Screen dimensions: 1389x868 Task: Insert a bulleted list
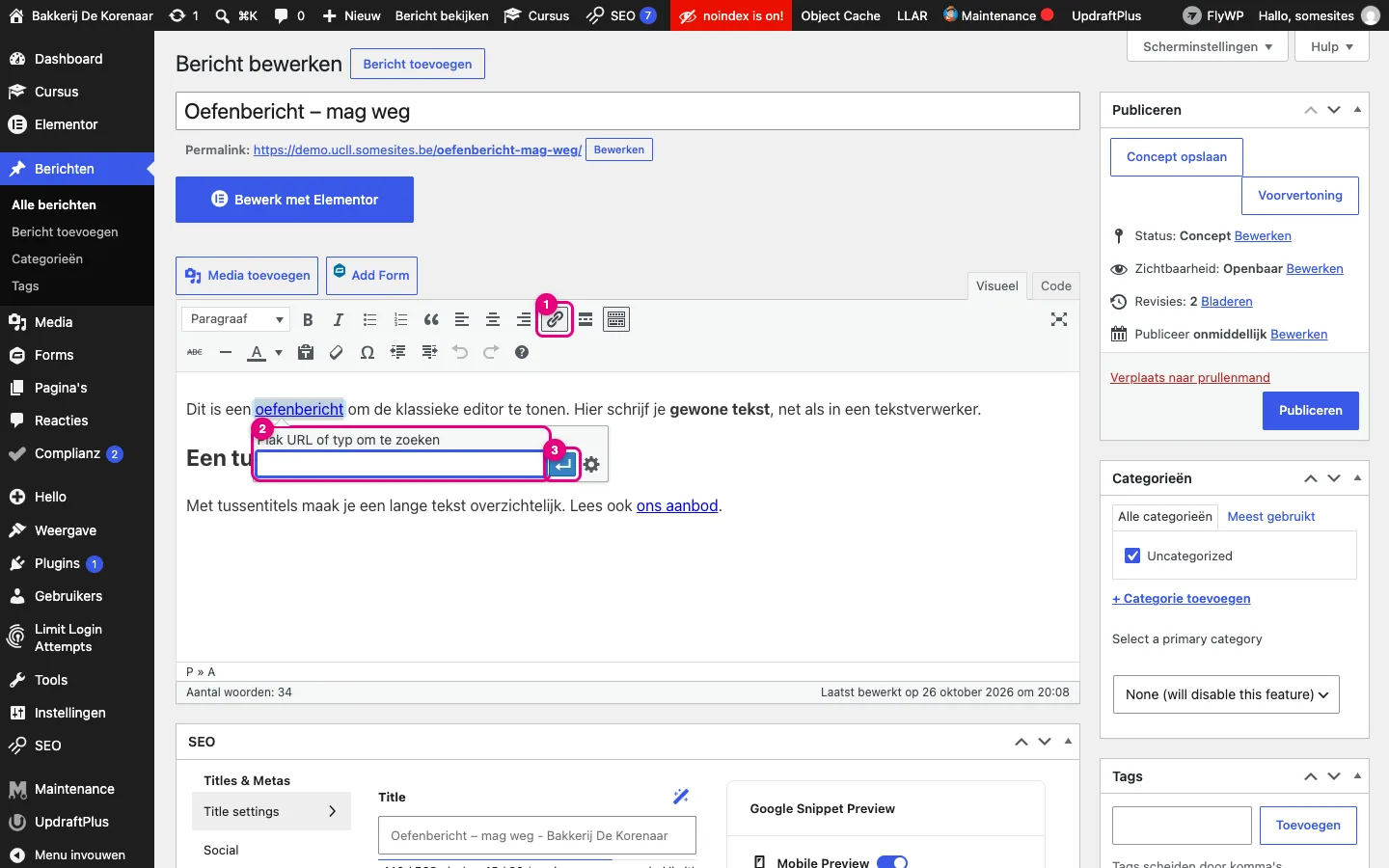[x=369, y=320]
